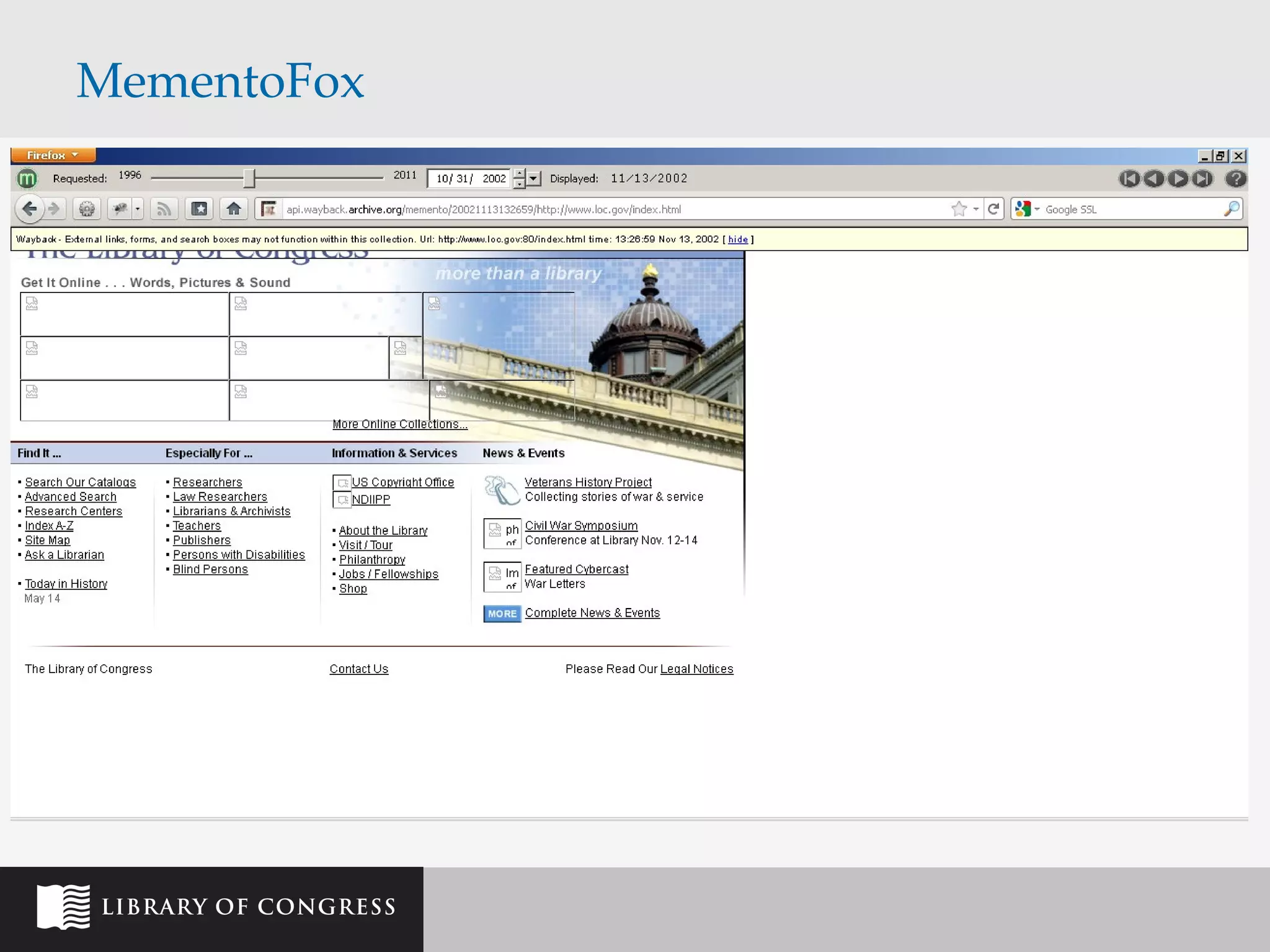The width and height of the screenshot is (1270, 952).
Task: Click the bug-shaped toolbar icon
Action: [120, 209]
